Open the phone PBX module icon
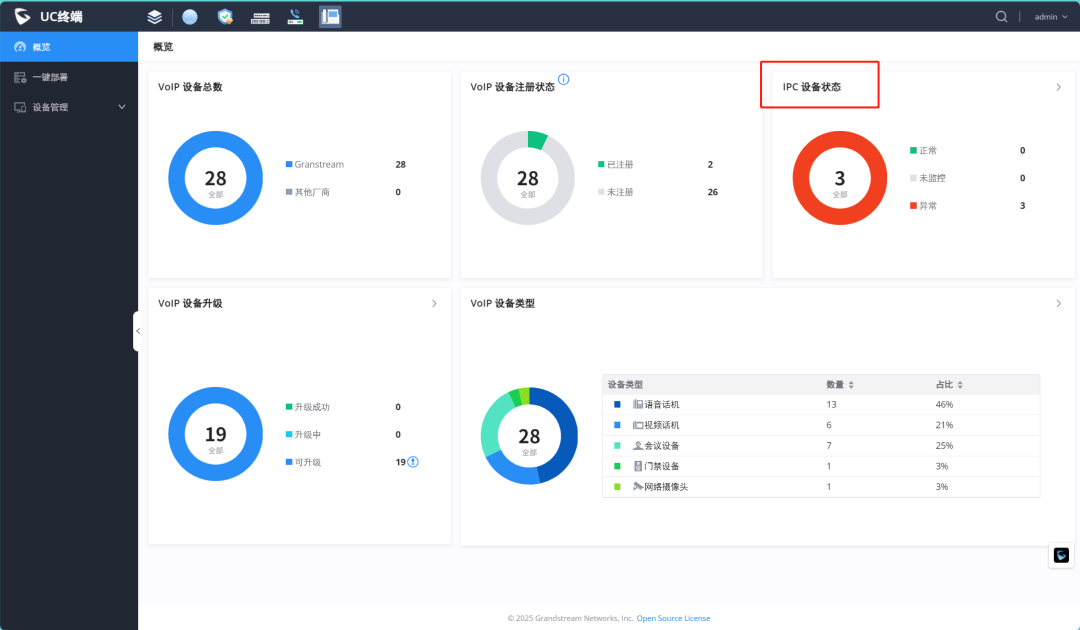 295,17
